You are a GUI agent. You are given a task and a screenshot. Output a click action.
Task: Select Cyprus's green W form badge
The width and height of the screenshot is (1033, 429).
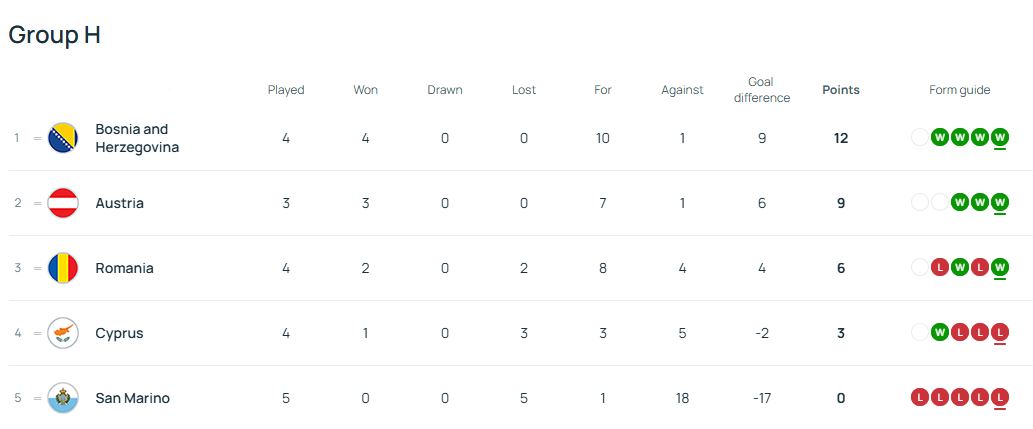(x=940, y=333)
